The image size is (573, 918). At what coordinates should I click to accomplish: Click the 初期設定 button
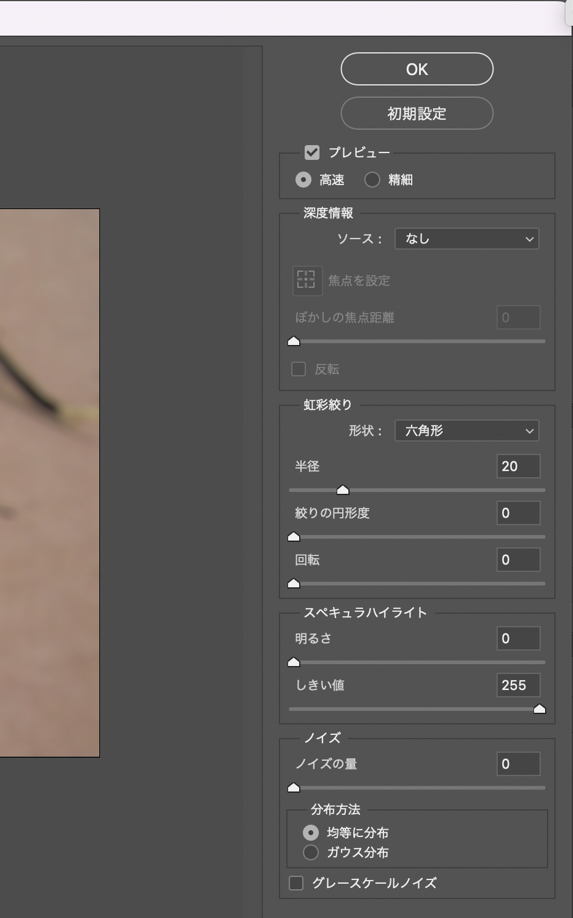417,113
